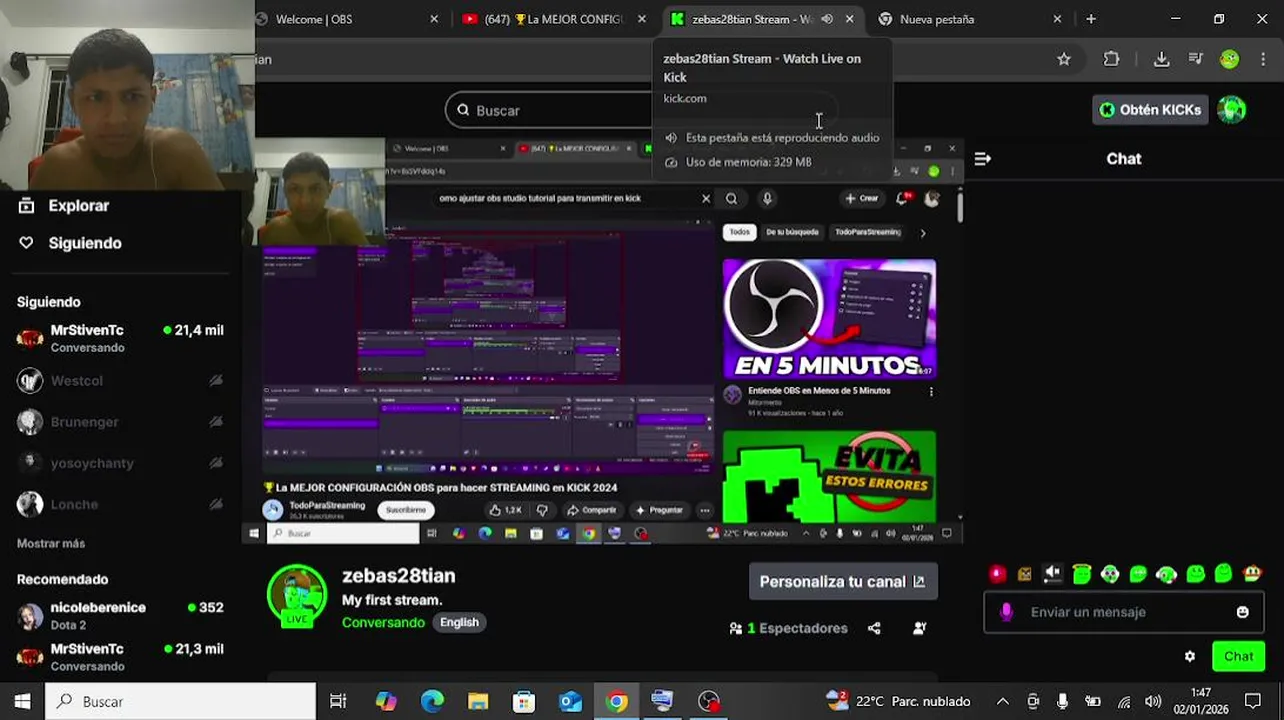
Task: Click the share stream icon
Action: tap(874, 628)
